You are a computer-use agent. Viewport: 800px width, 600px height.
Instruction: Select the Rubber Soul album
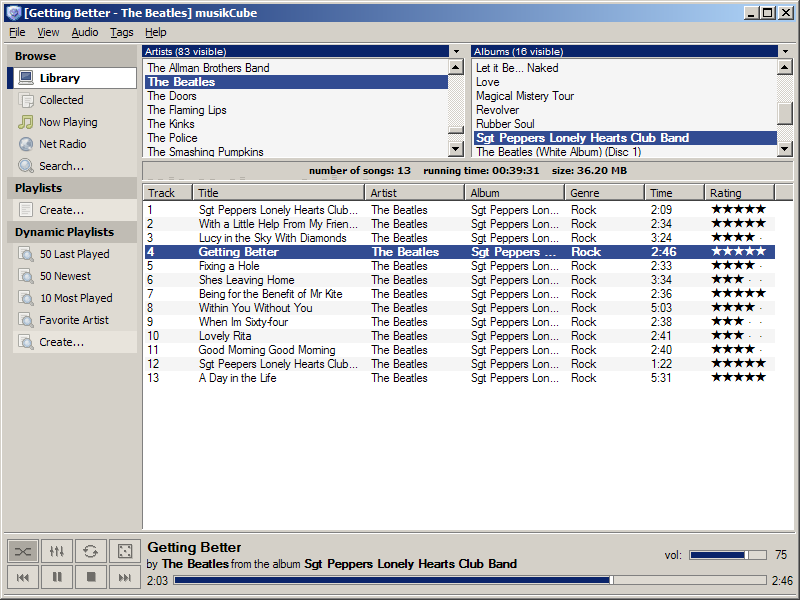[625, 124]
